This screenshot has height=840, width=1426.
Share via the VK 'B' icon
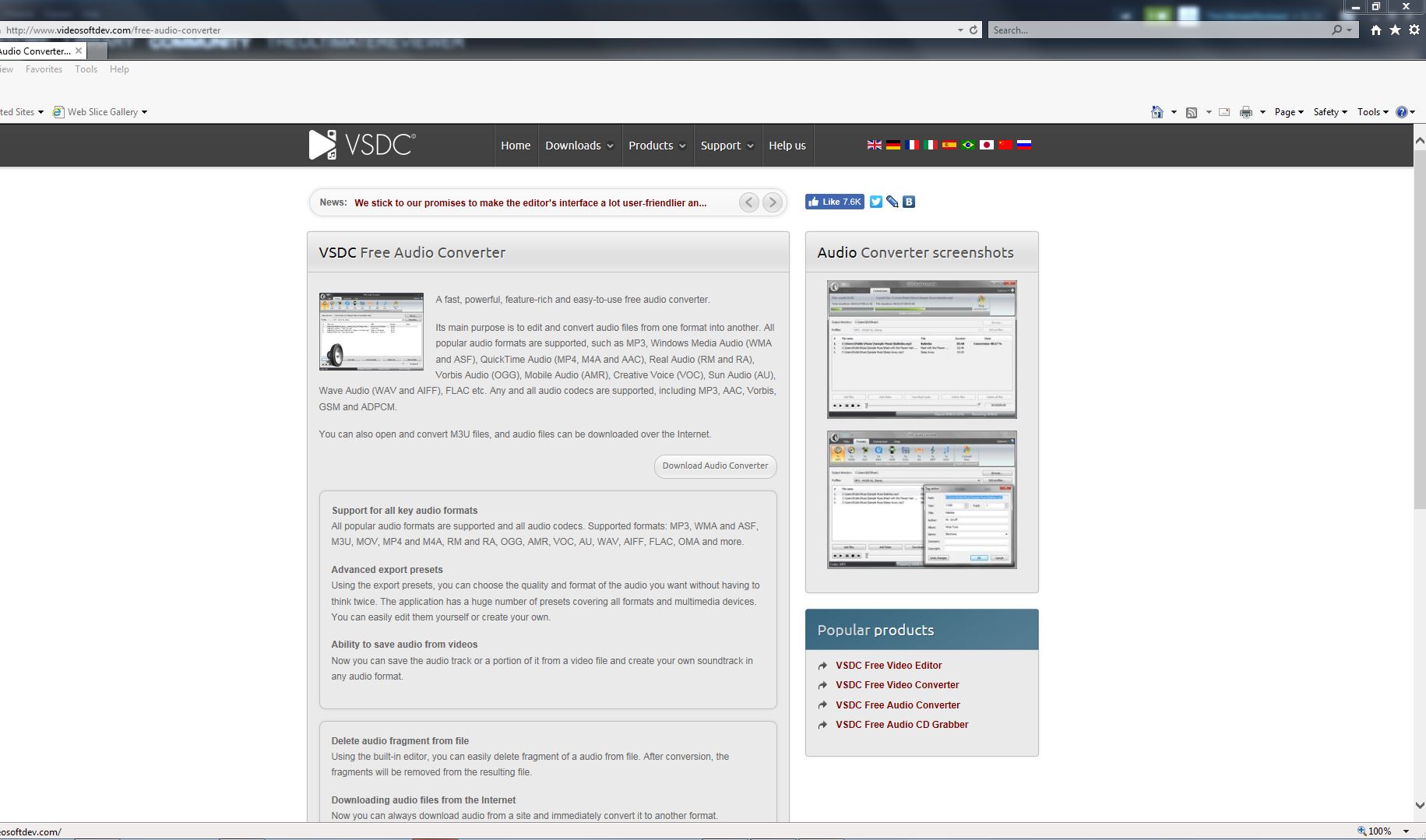coord(909,202)
